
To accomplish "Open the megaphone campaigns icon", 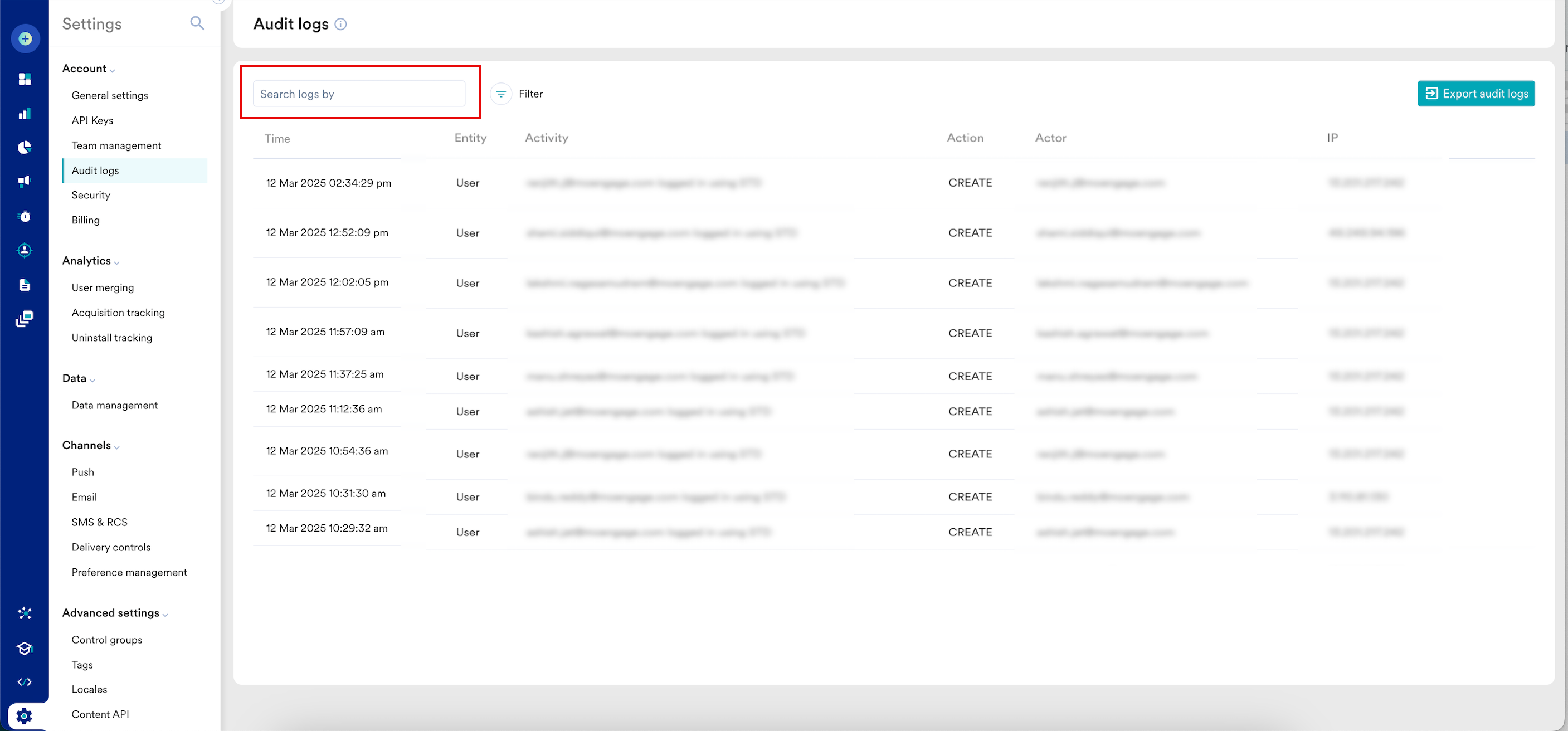I will pos(25,182).
